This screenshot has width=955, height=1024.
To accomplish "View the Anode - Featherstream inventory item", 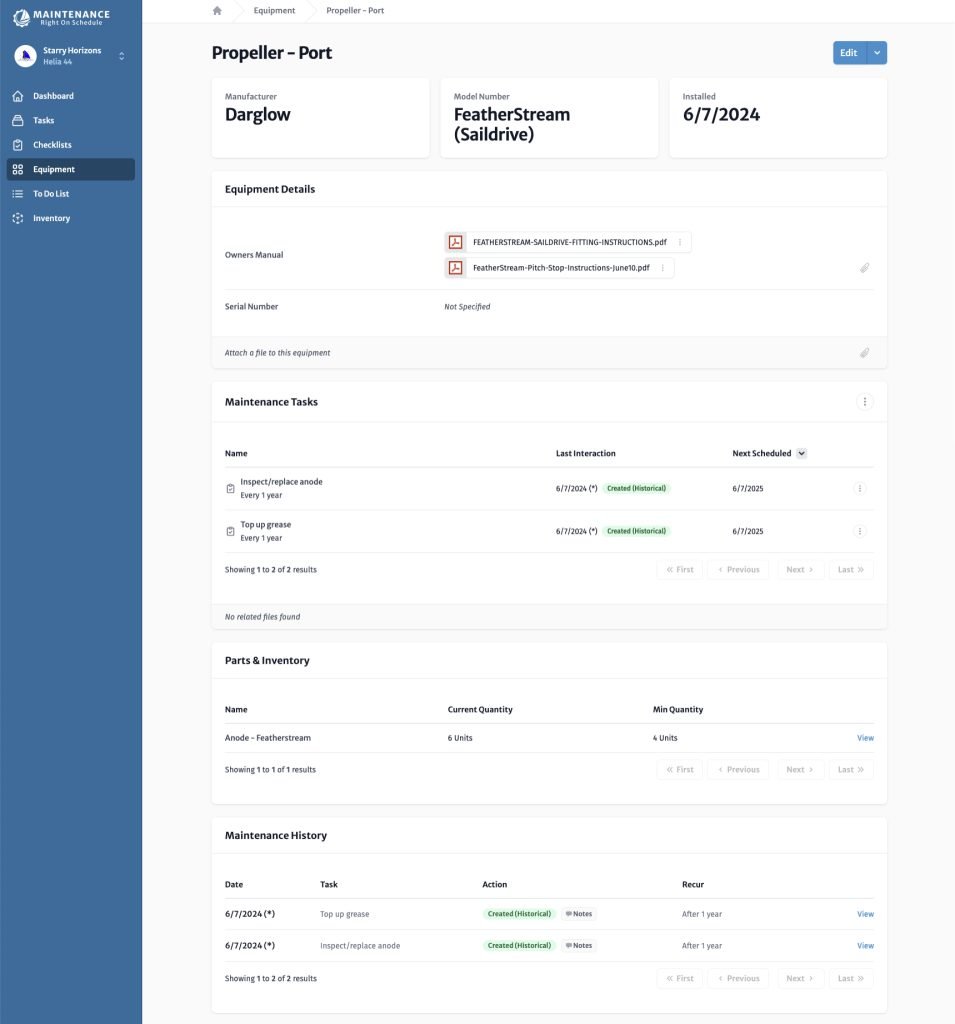I will [x=866, y=738].
